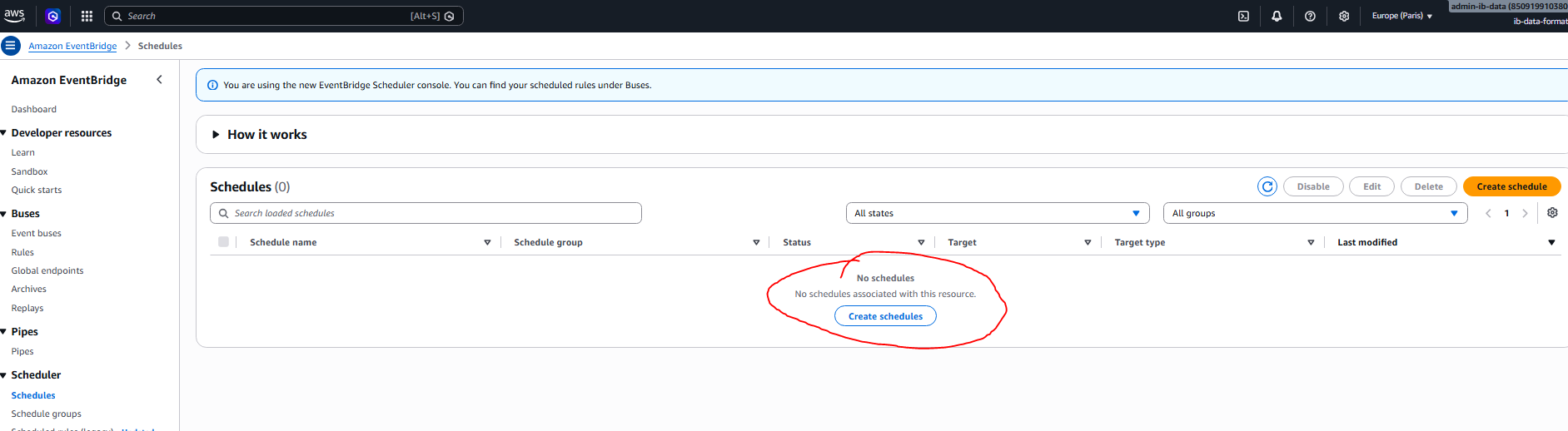Sort by Target column

(x=1088, y=242)
